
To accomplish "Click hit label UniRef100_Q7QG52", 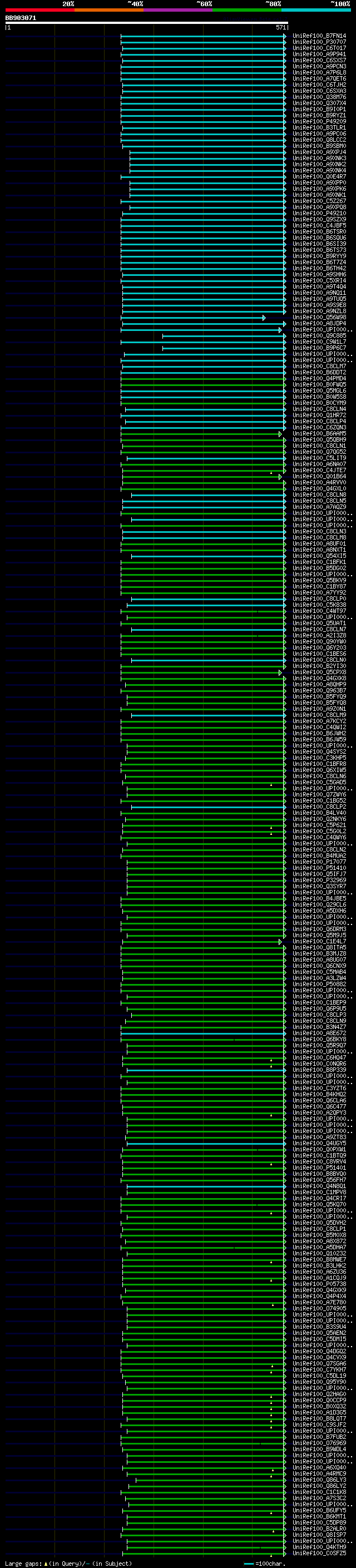I will [x=319, y=452].
